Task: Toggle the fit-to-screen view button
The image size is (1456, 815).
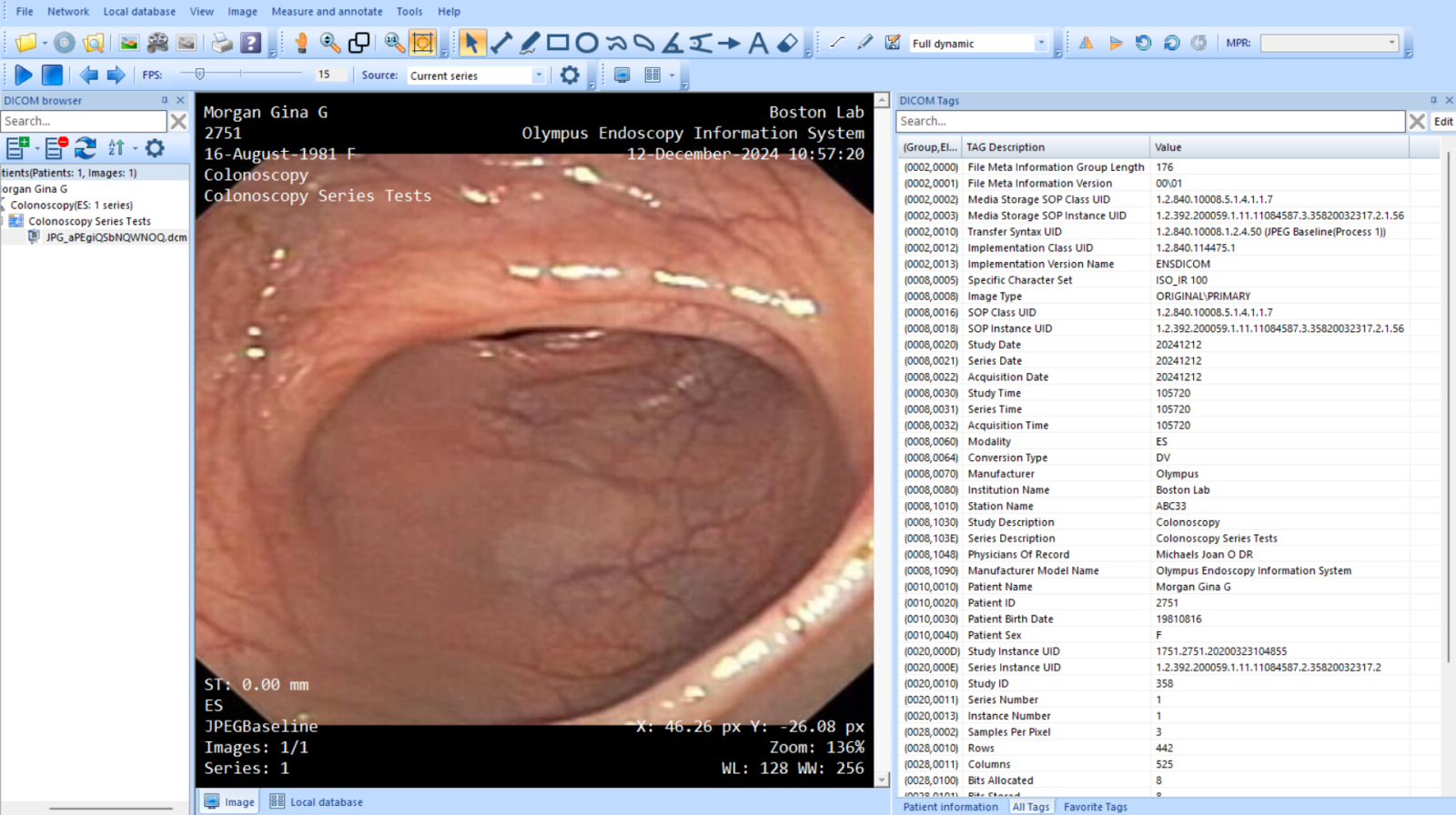Action: pyautogui.click(x=423, y=43)
